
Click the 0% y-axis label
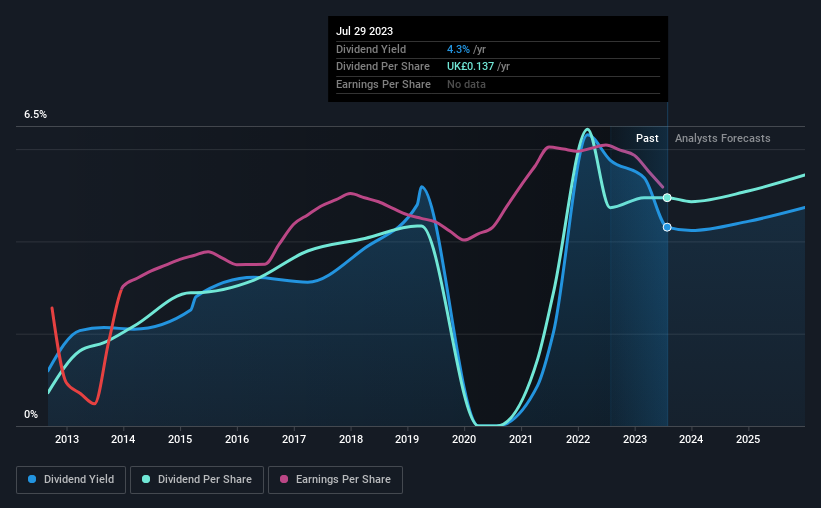click(31, 414)
